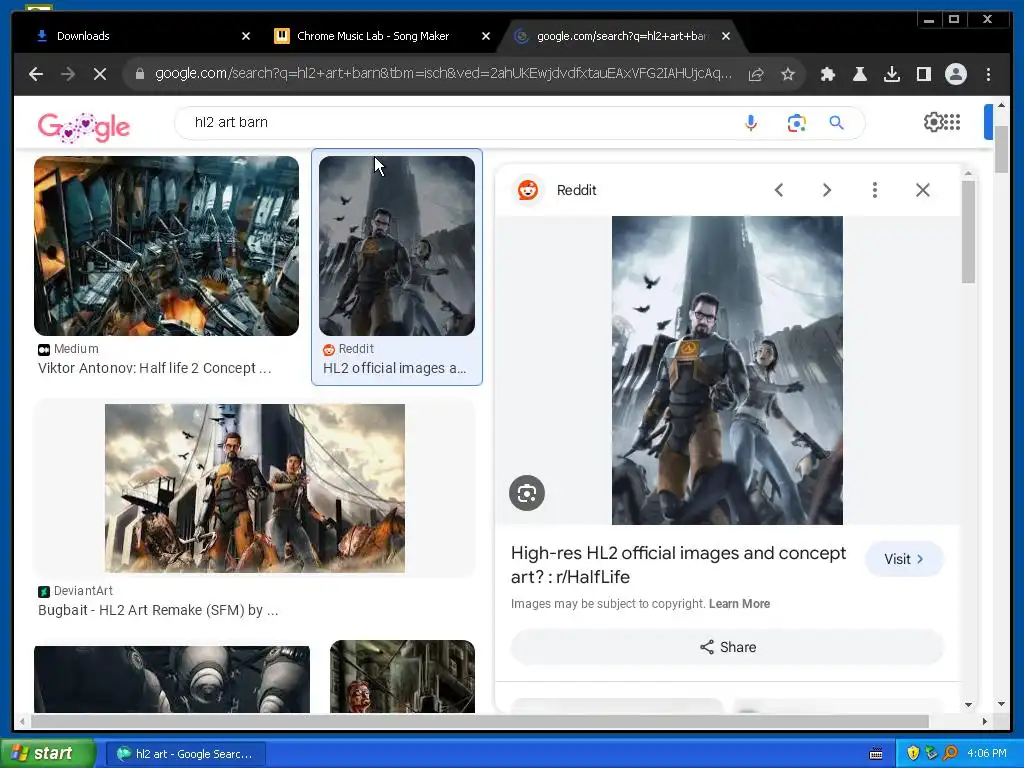Click the Google logo
Image resolution: width=1024 pixels, height=768 pixels.
(84, 127)
